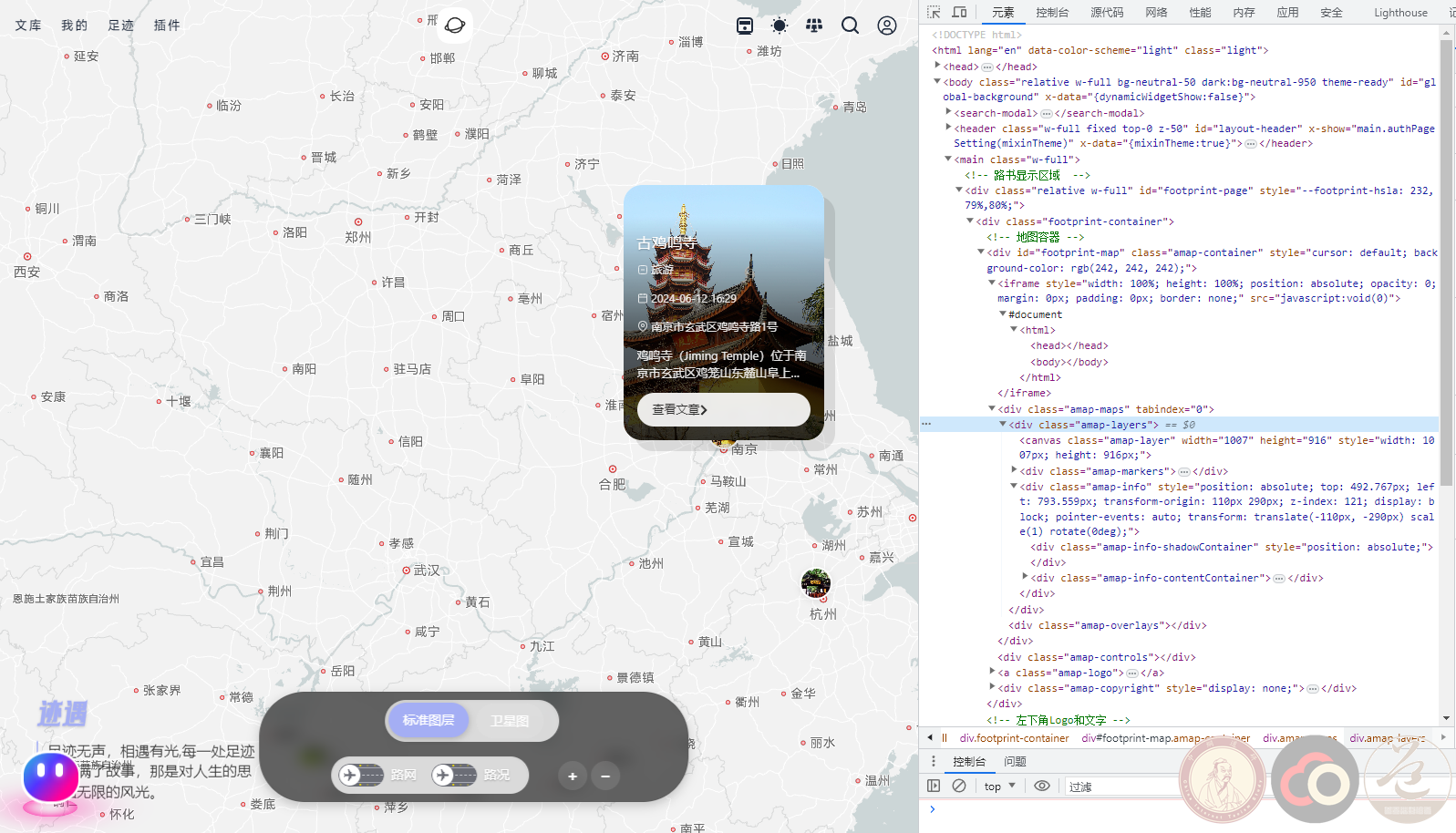Open the user account icon
The height and width of the screenshot is (833, 1456).
click(887, 26)
